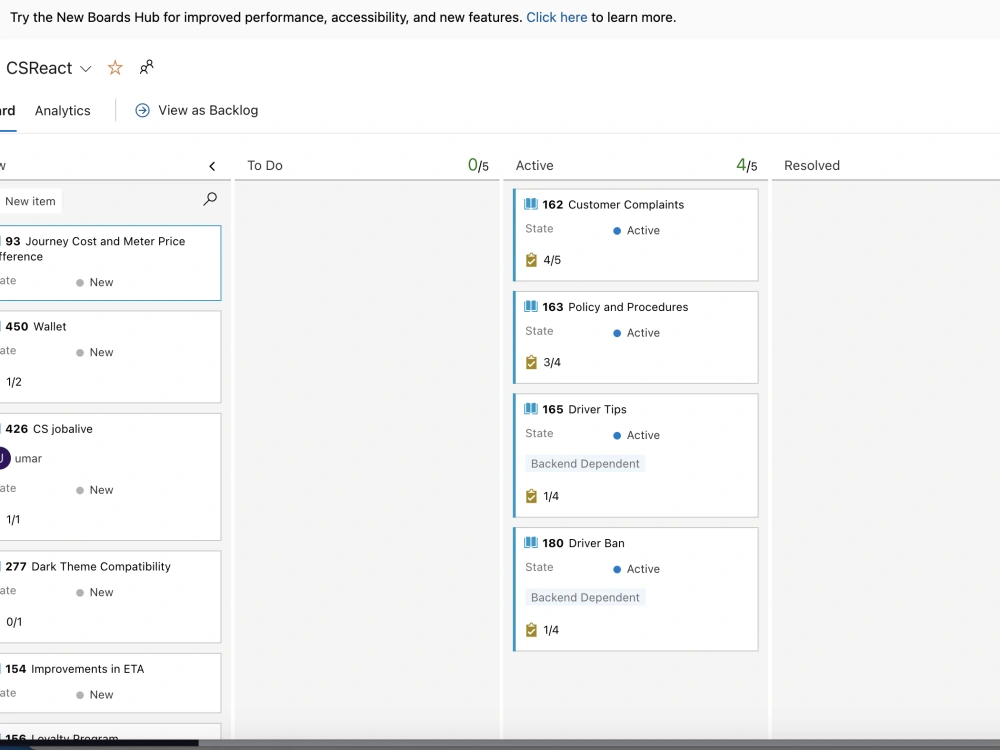Viewport: 1000px width, 750px height.
Task: Collapse the New column with chevron
Action: pyautogui.click(x=212, y=166)
